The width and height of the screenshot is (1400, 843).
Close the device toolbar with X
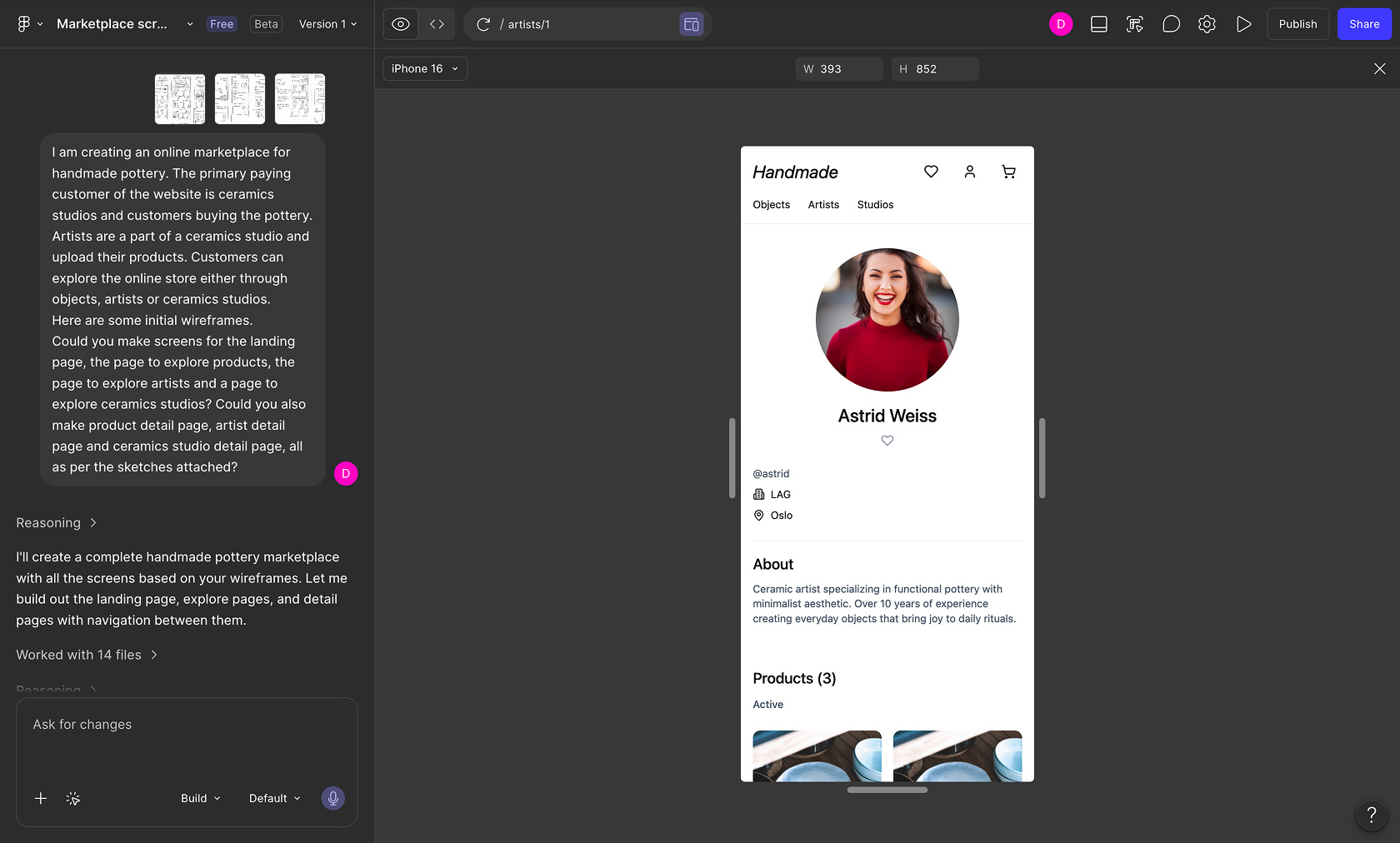(x=1380, y=69)
